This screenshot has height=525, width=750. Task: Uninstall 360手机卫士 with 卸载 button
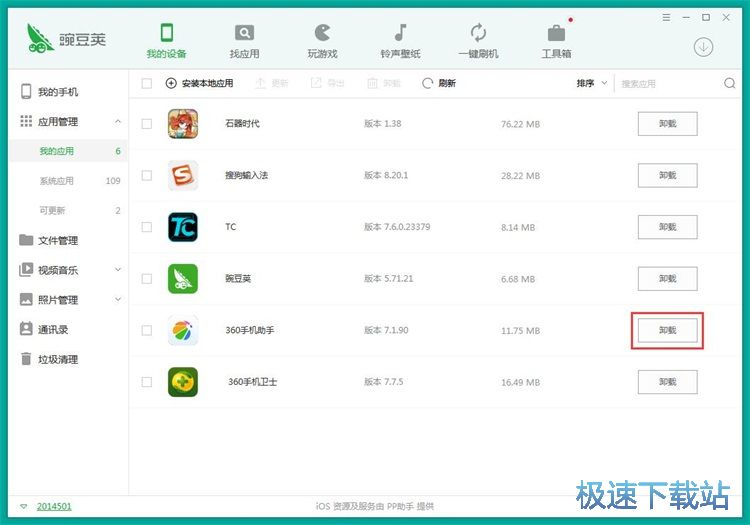[667, 382]
